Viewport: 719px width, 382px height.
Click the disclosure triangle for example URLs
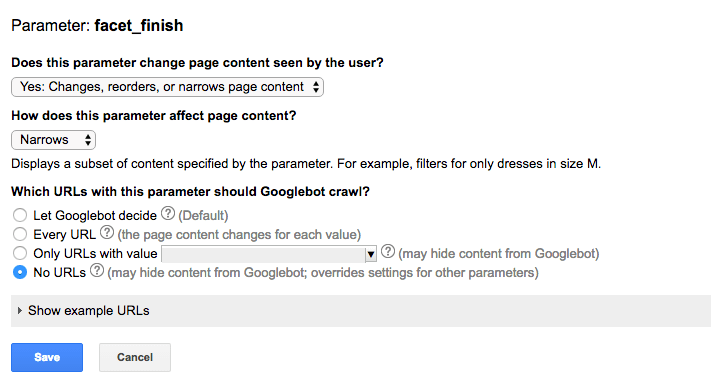coord(19,310)
